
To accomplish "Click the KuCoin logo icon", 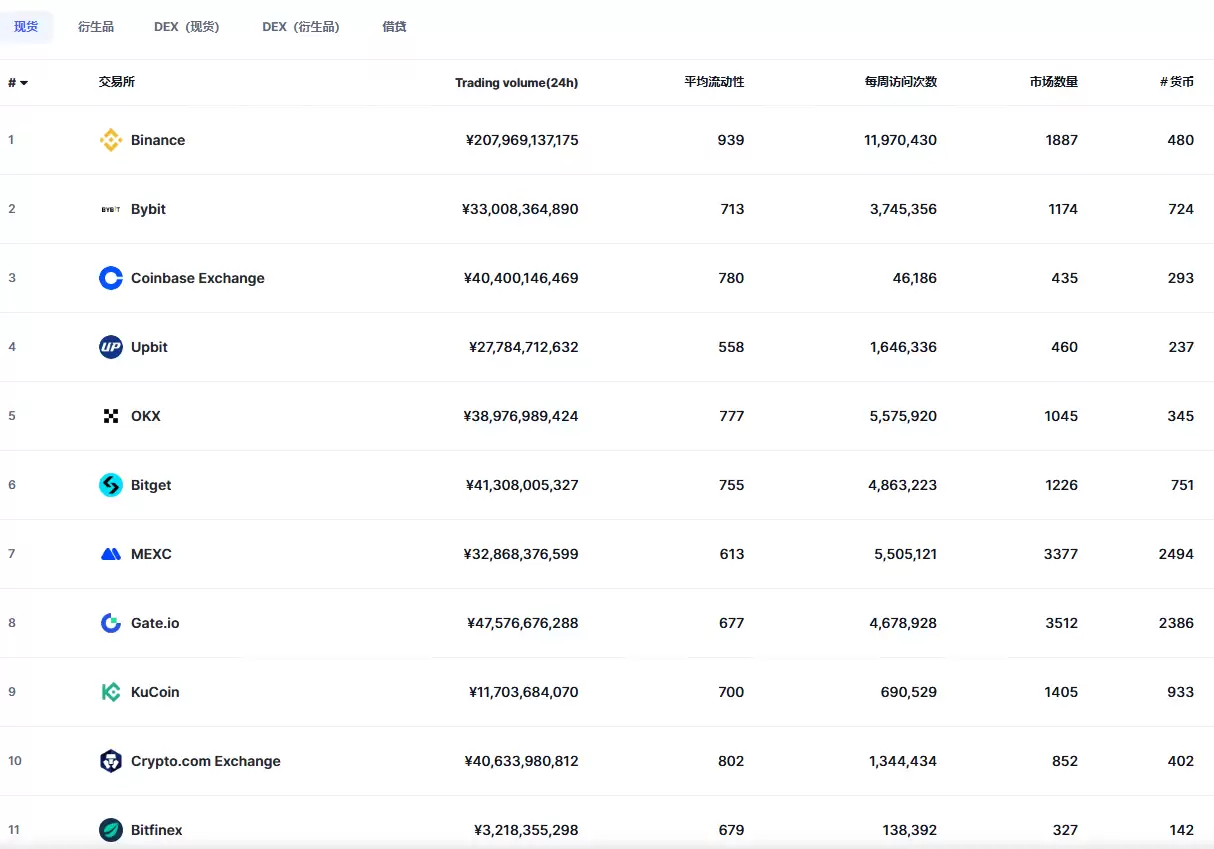I will (x=111, y=692).
